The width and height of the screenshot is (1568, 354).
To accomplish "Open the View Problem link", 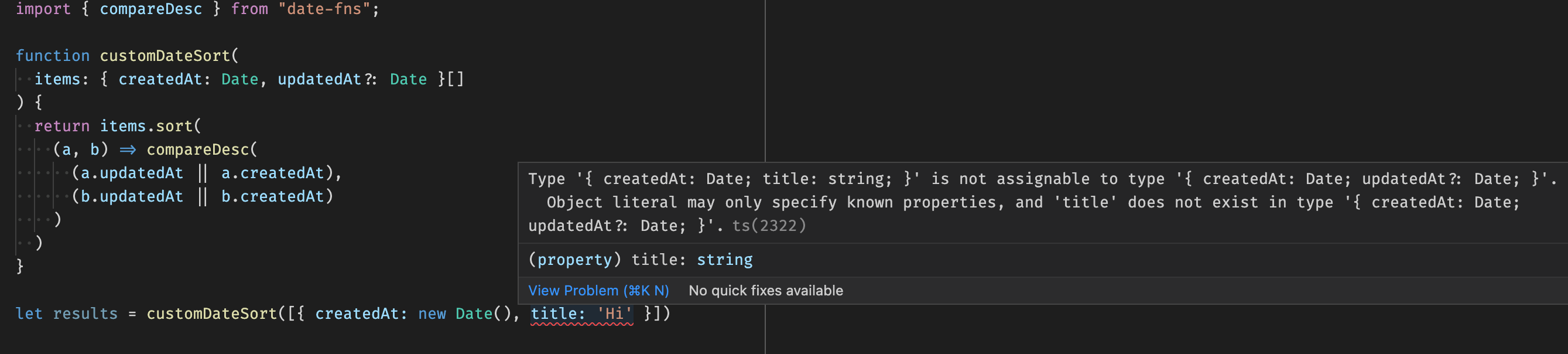I will tap(598, 291).
